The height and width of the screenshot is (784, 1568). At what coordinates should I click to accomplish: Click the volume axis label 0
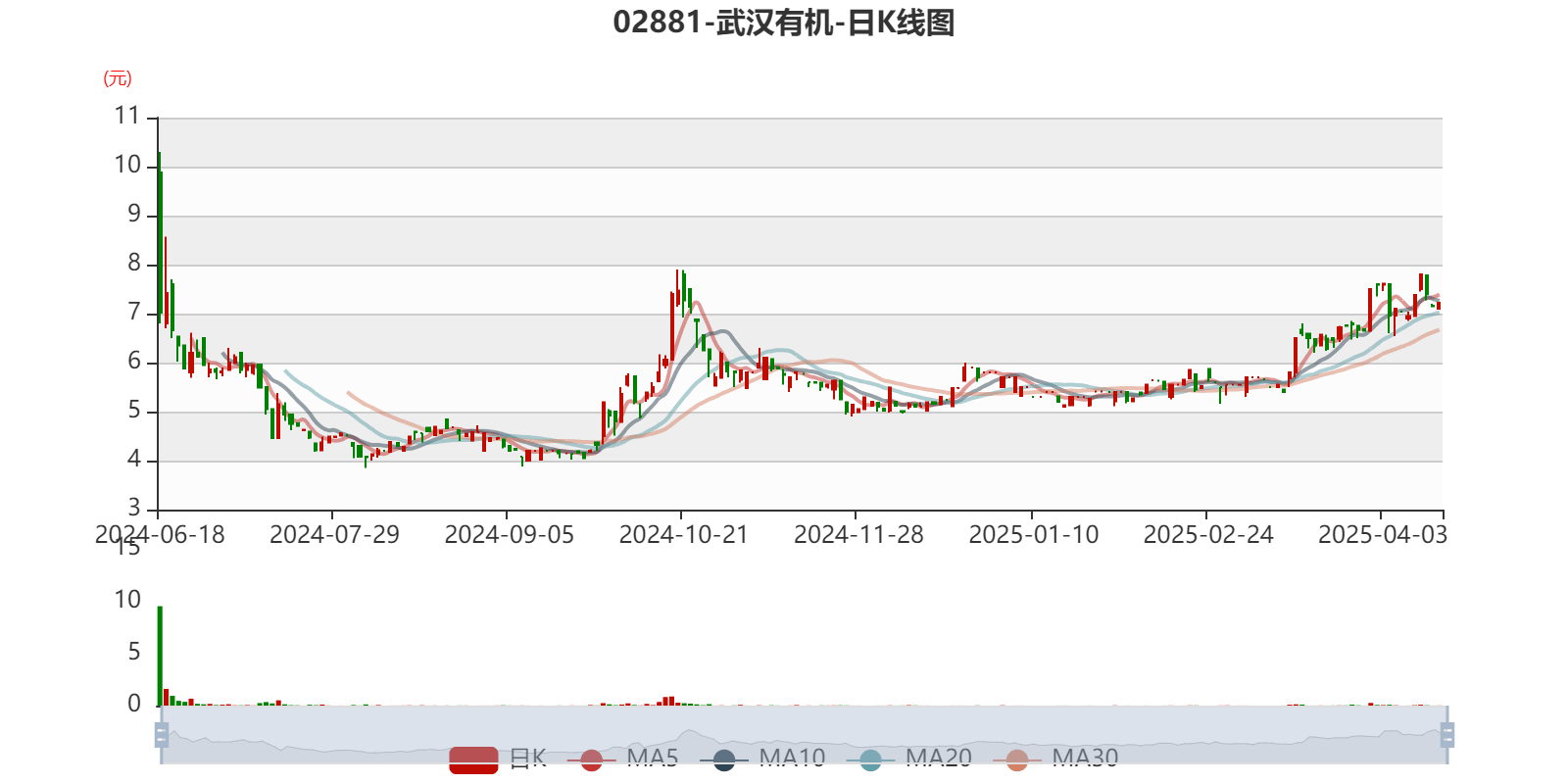134,703
